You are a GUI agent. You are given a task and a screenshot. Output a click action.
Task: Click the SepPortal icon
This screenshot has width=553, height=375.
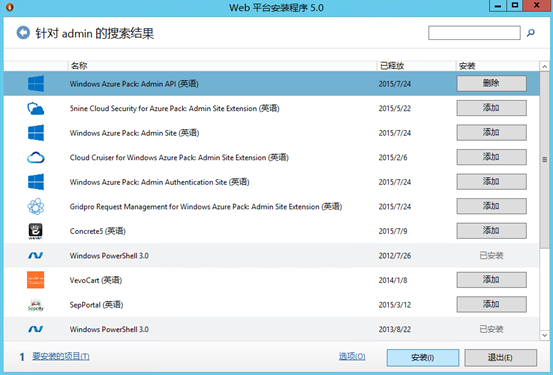click(x=36, y=304)
